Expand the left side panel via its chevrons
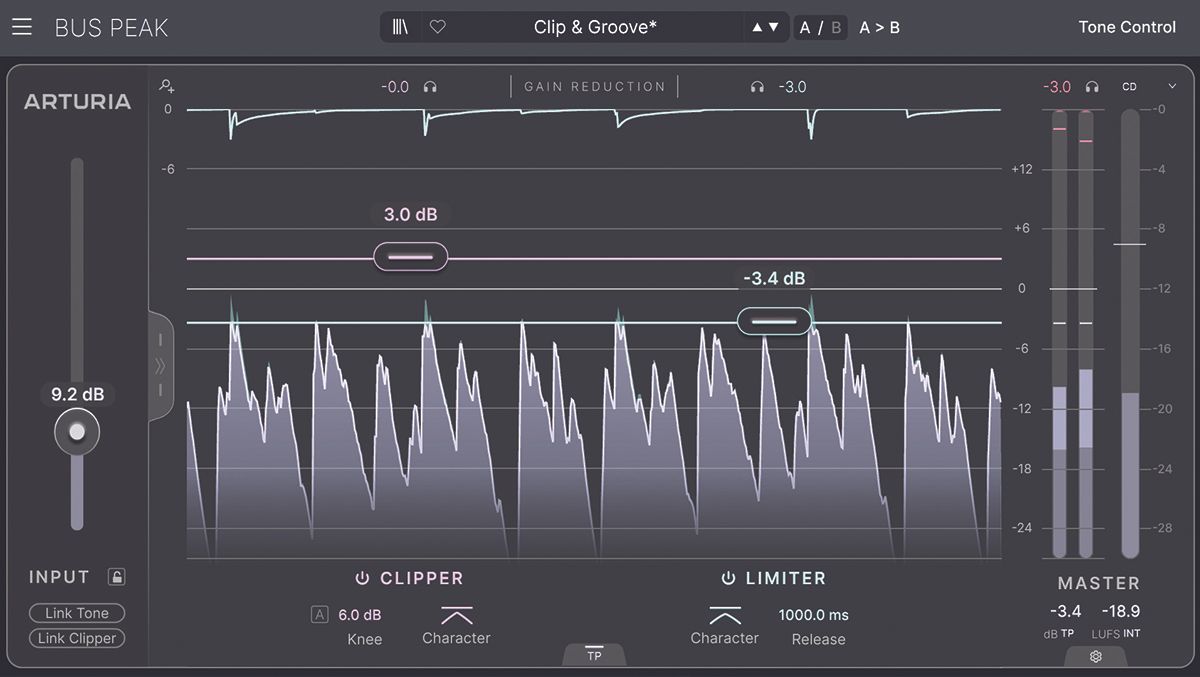The image size is (1200, 677). coord(161,367)
